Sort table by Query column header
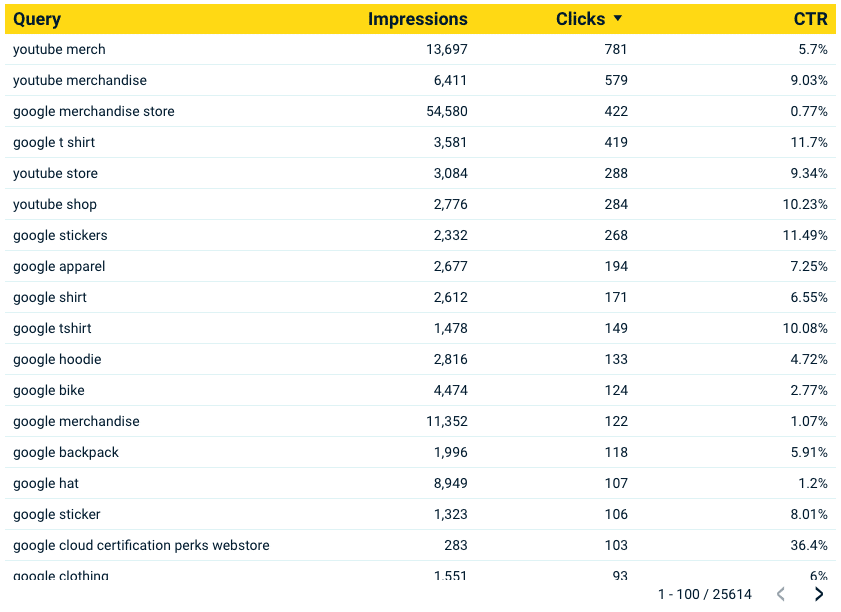This screenshot has height=612, width=841. 37,19
